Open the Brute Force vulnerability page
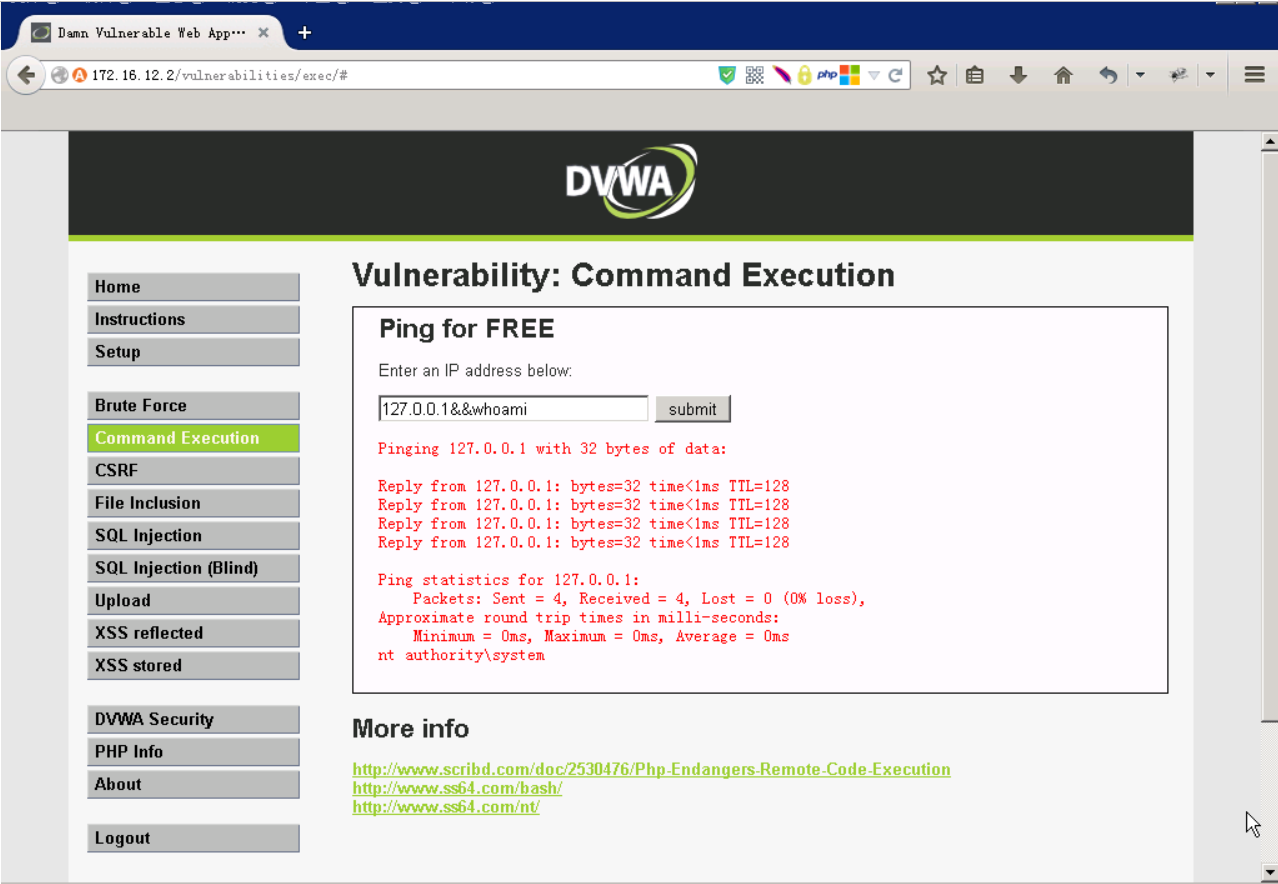Viewport: 1278px width, 884px height. (x=193, y=406)
